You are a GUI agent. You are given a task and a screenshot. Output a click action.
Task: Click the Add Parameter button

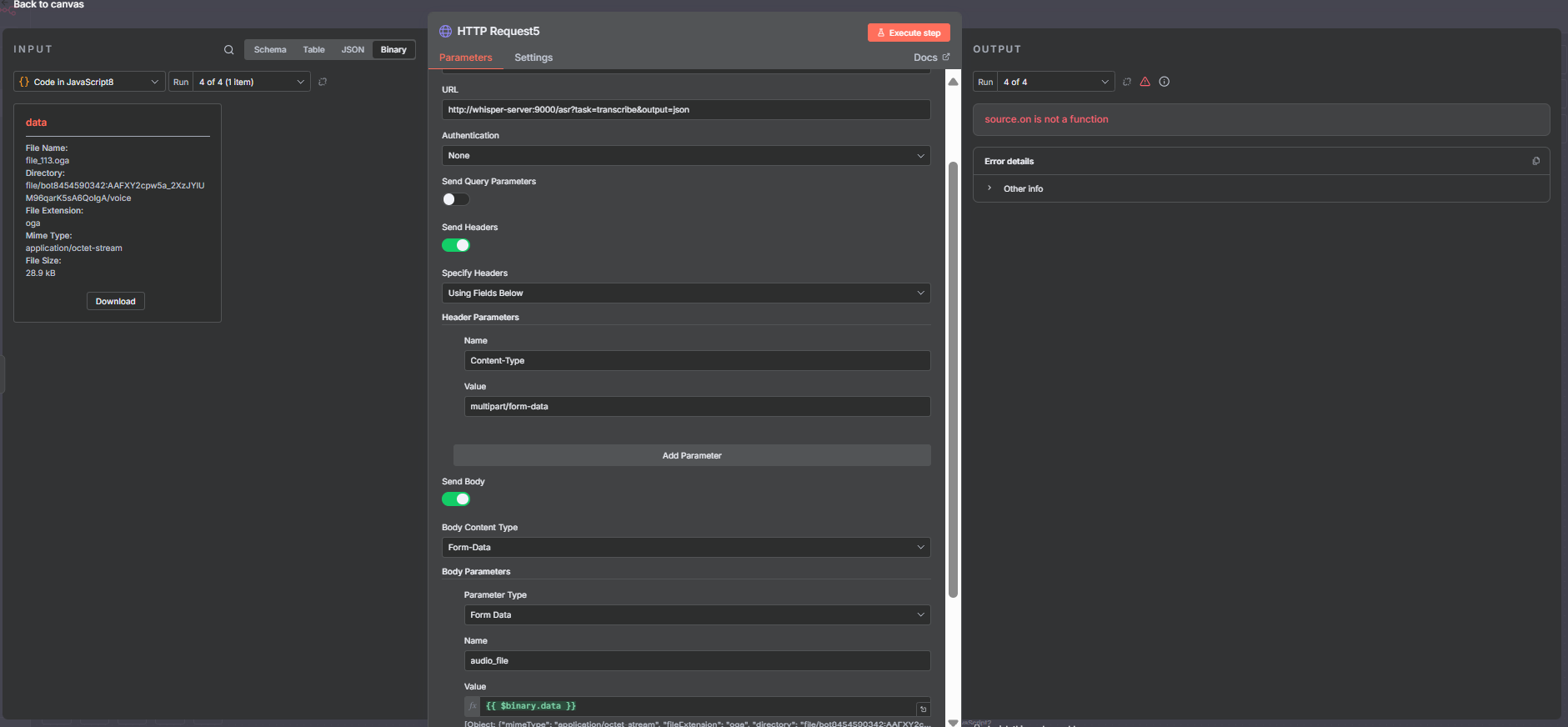click(x=691, y=455)
